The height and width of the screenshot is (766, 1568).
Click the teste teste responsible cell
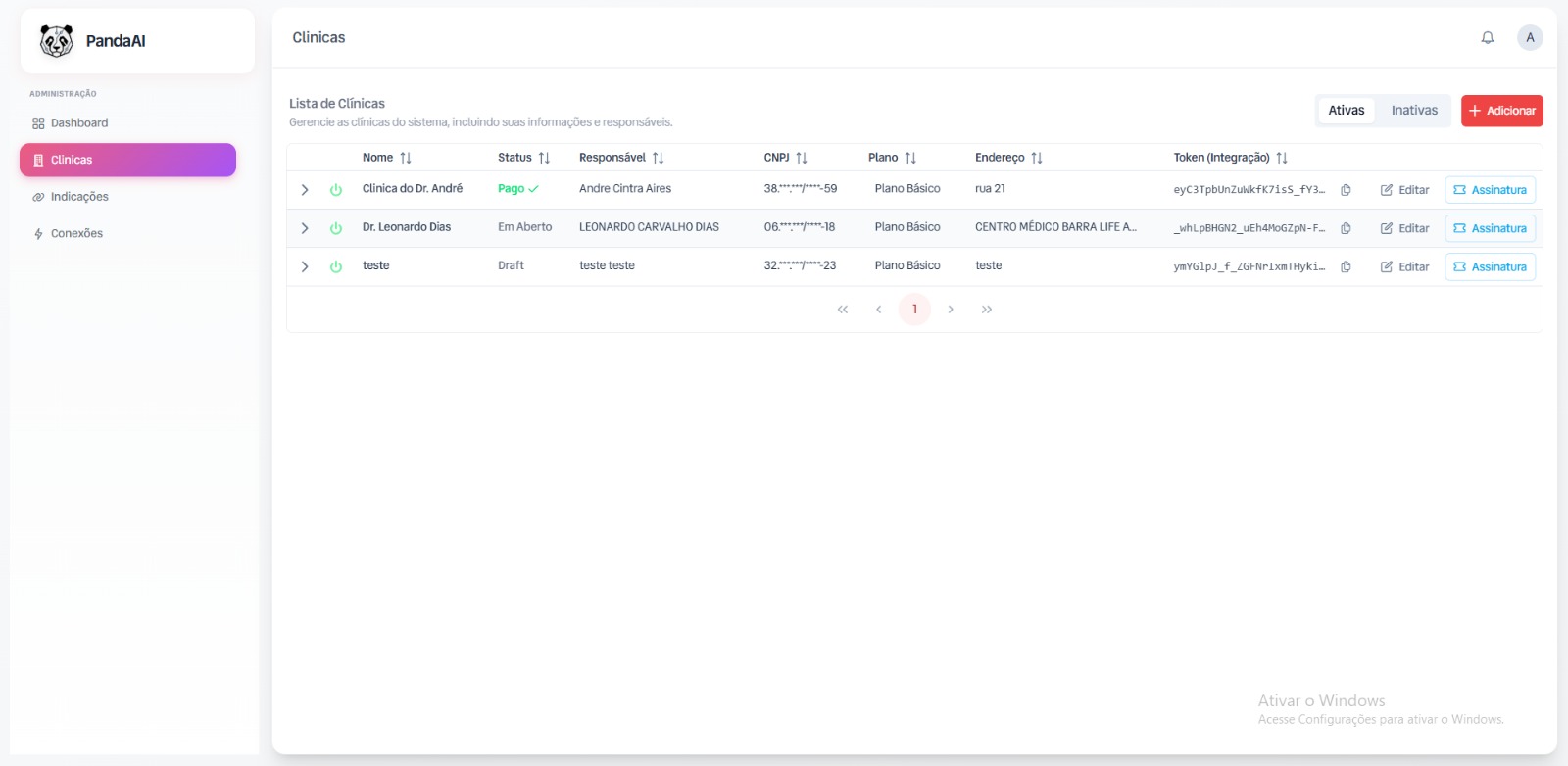click(x=607, y=265)
